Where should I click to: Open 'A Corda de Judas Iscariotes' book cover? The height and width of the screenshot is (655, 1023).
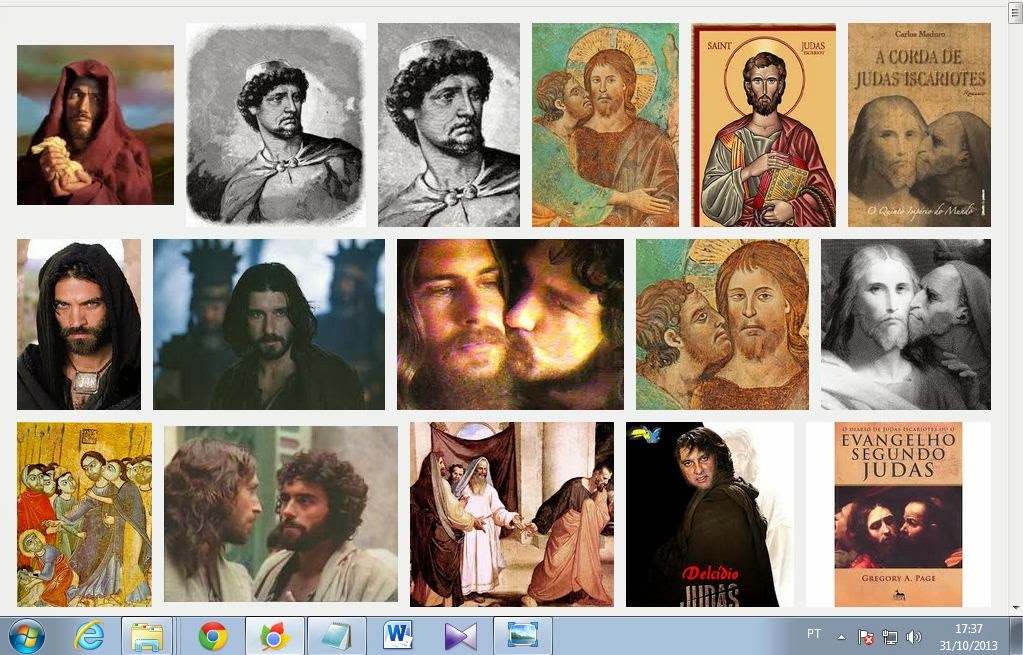pos(919,125)
